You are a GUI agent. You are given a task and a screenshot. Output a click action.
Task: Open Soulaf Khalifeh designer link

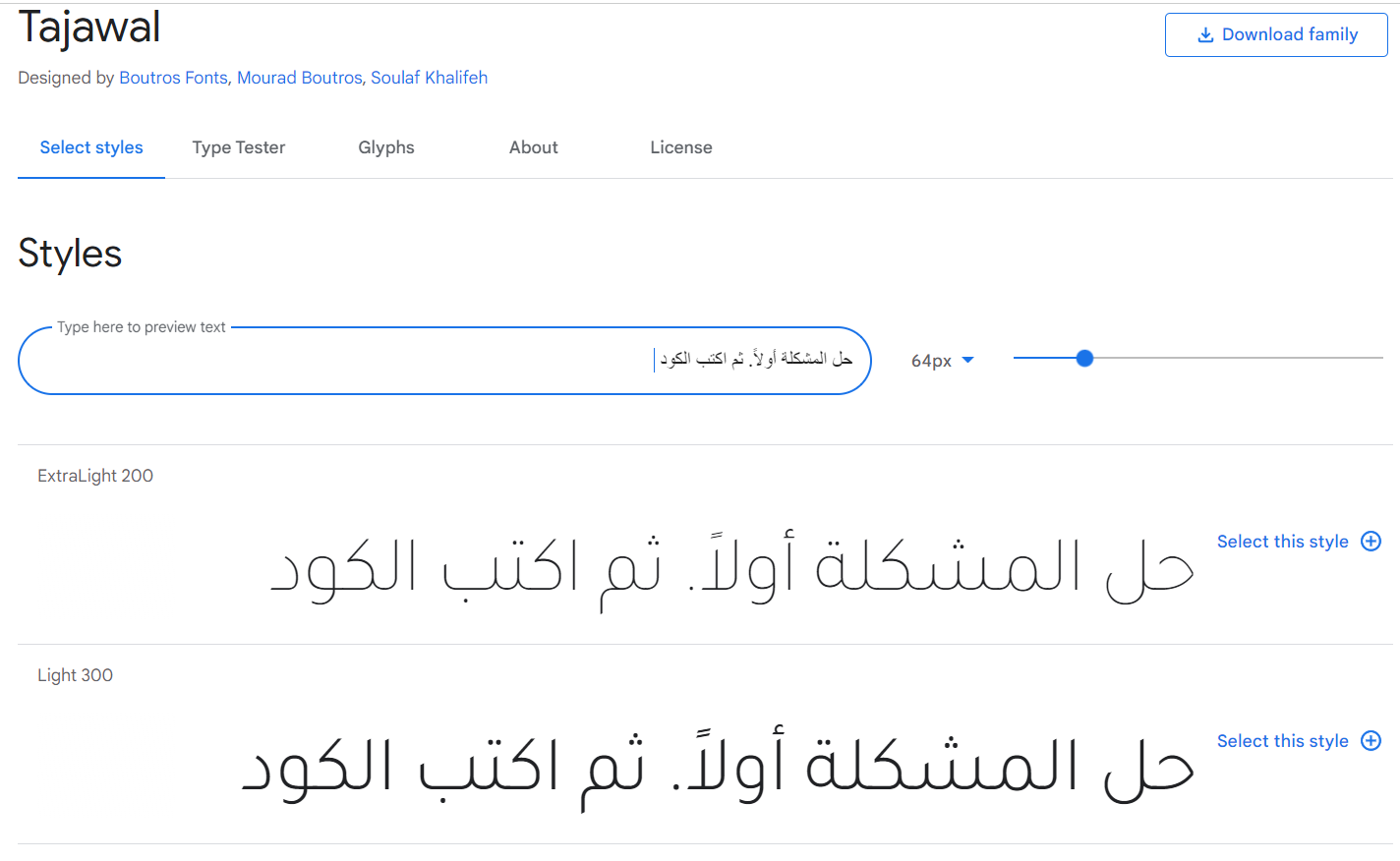429,78
